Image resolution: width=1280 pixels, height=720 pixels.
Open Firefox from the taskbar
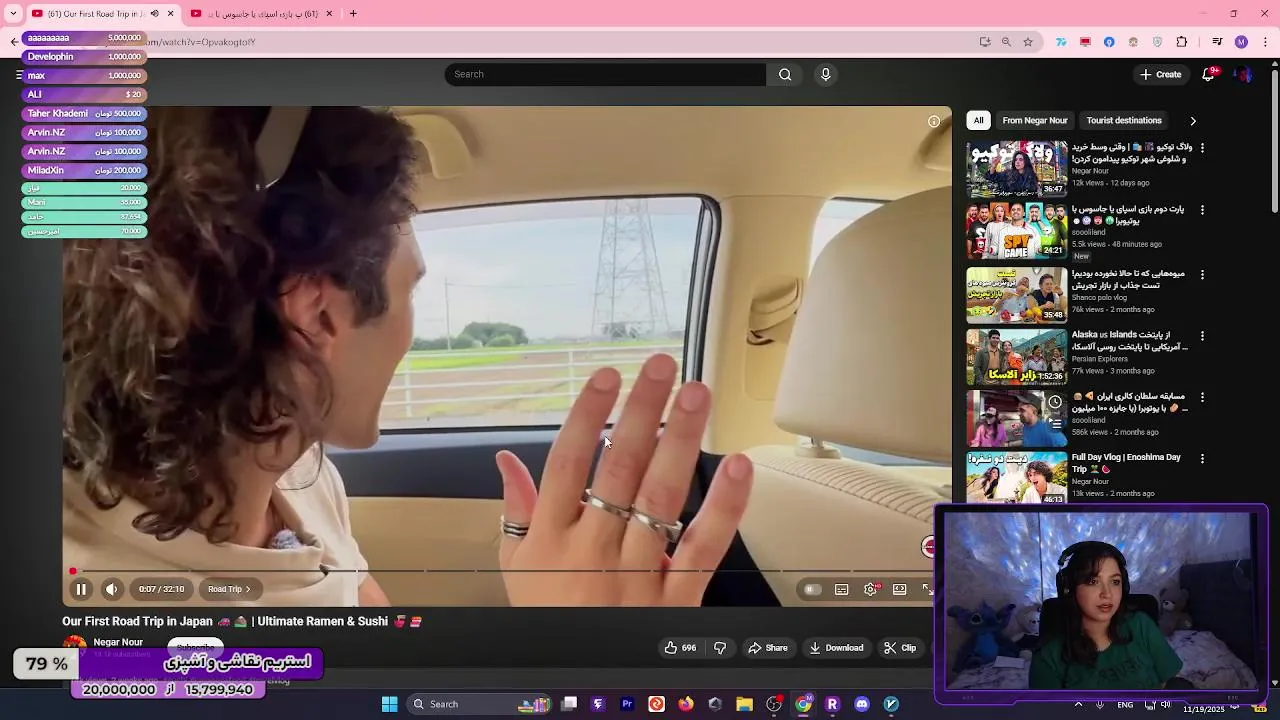pos(685,704)
